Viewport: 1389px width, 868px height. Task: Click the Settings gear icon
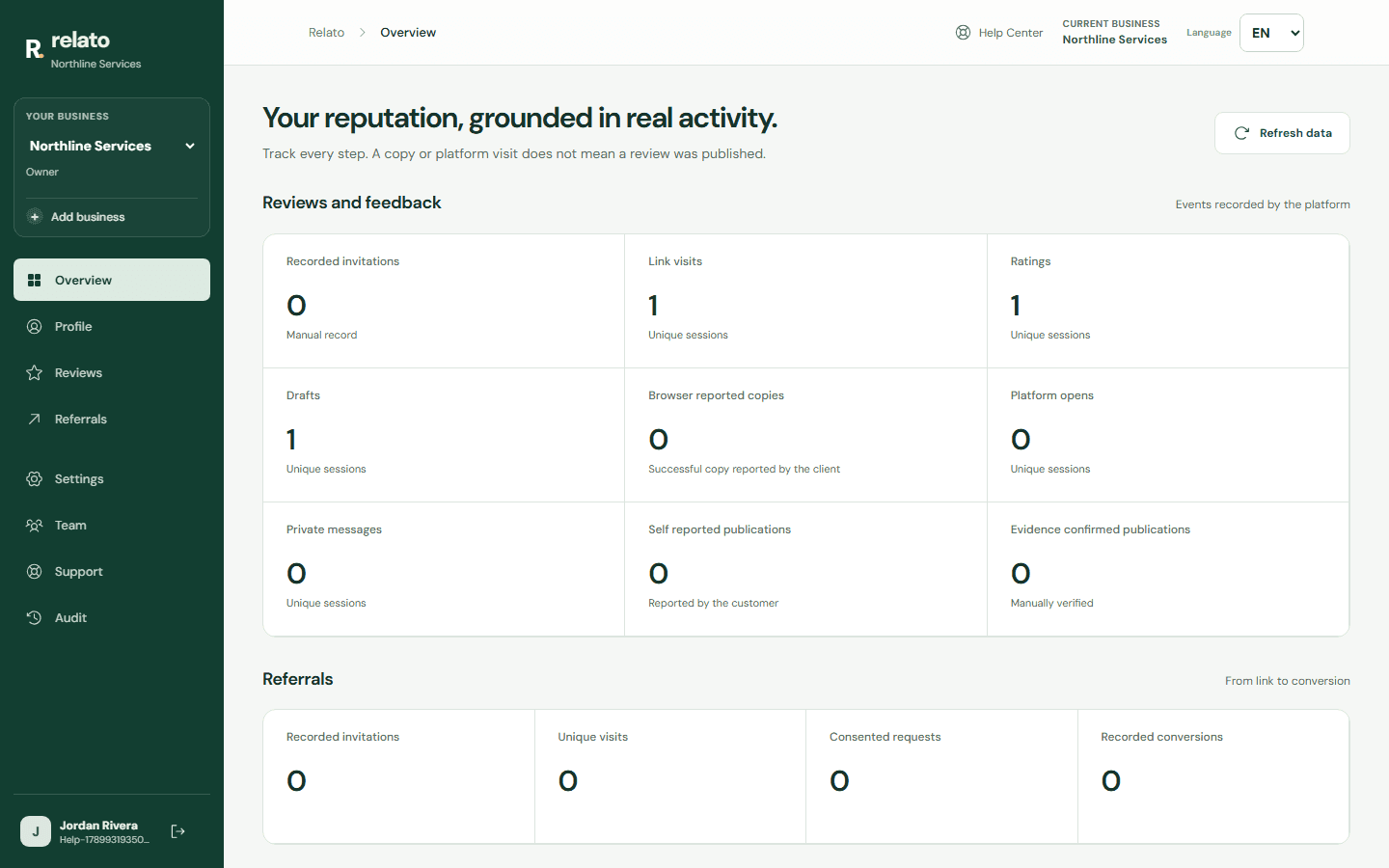35,478
